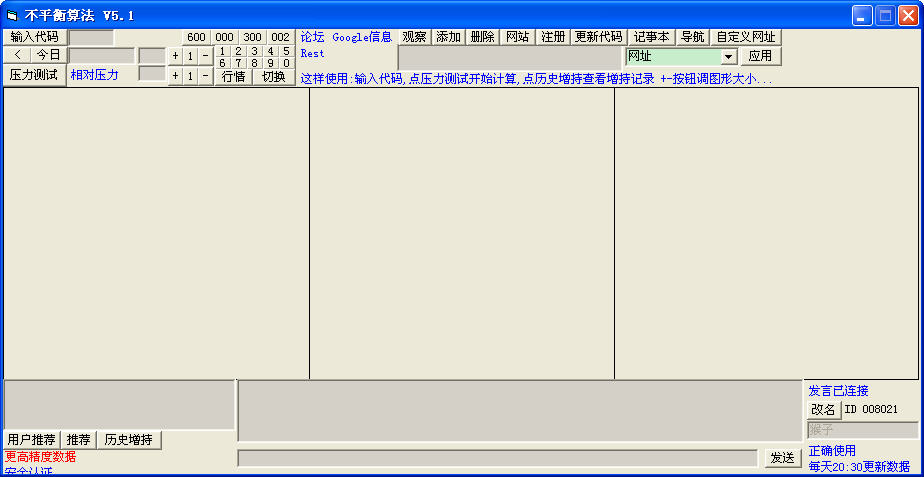The image size is (924, 477).
Task: Click digit 8 on the keypad
Action: (254, 63)
